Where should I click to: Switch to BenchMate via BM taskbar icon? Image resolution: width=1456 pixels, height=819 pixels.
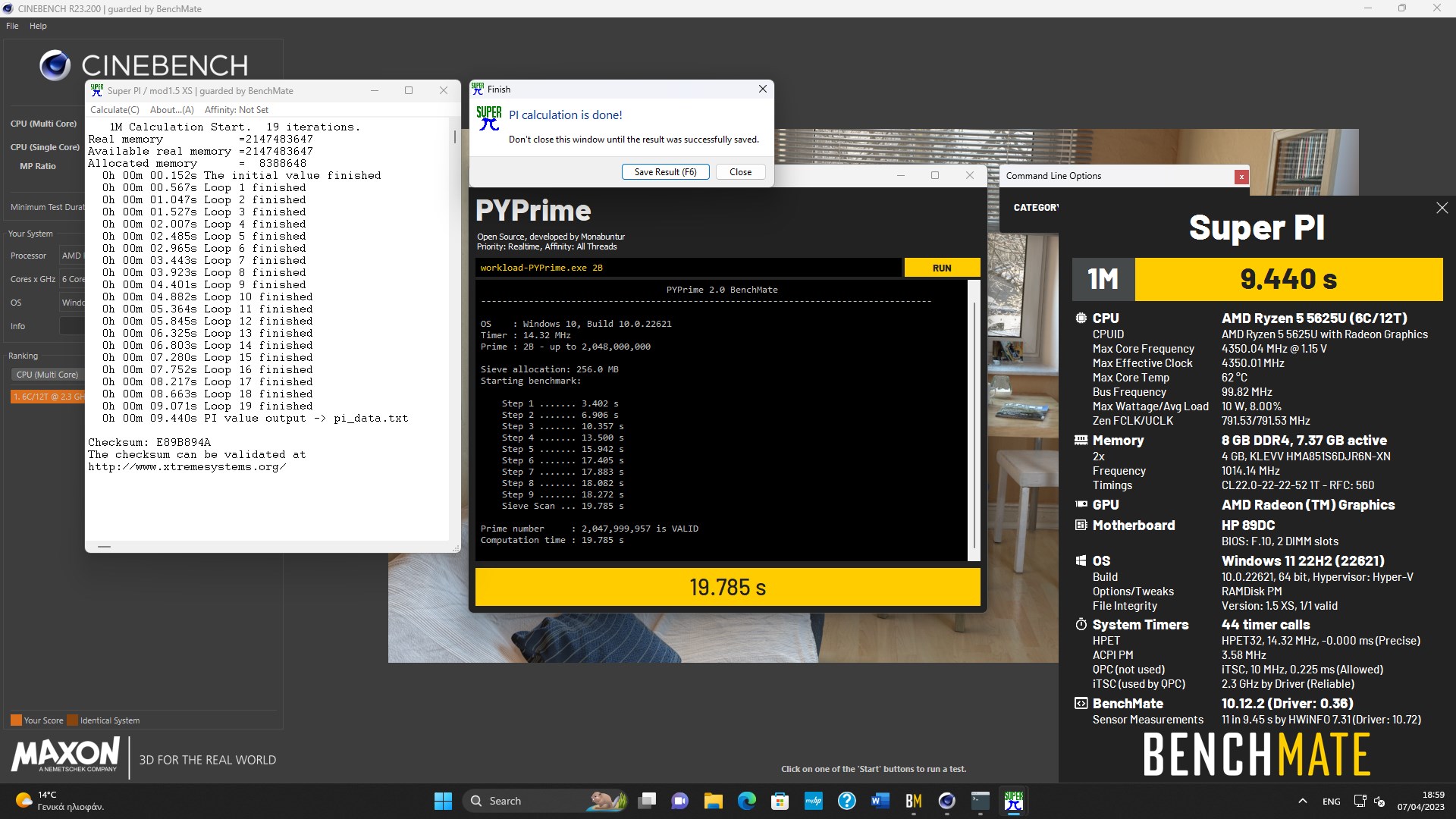point(914,801)
